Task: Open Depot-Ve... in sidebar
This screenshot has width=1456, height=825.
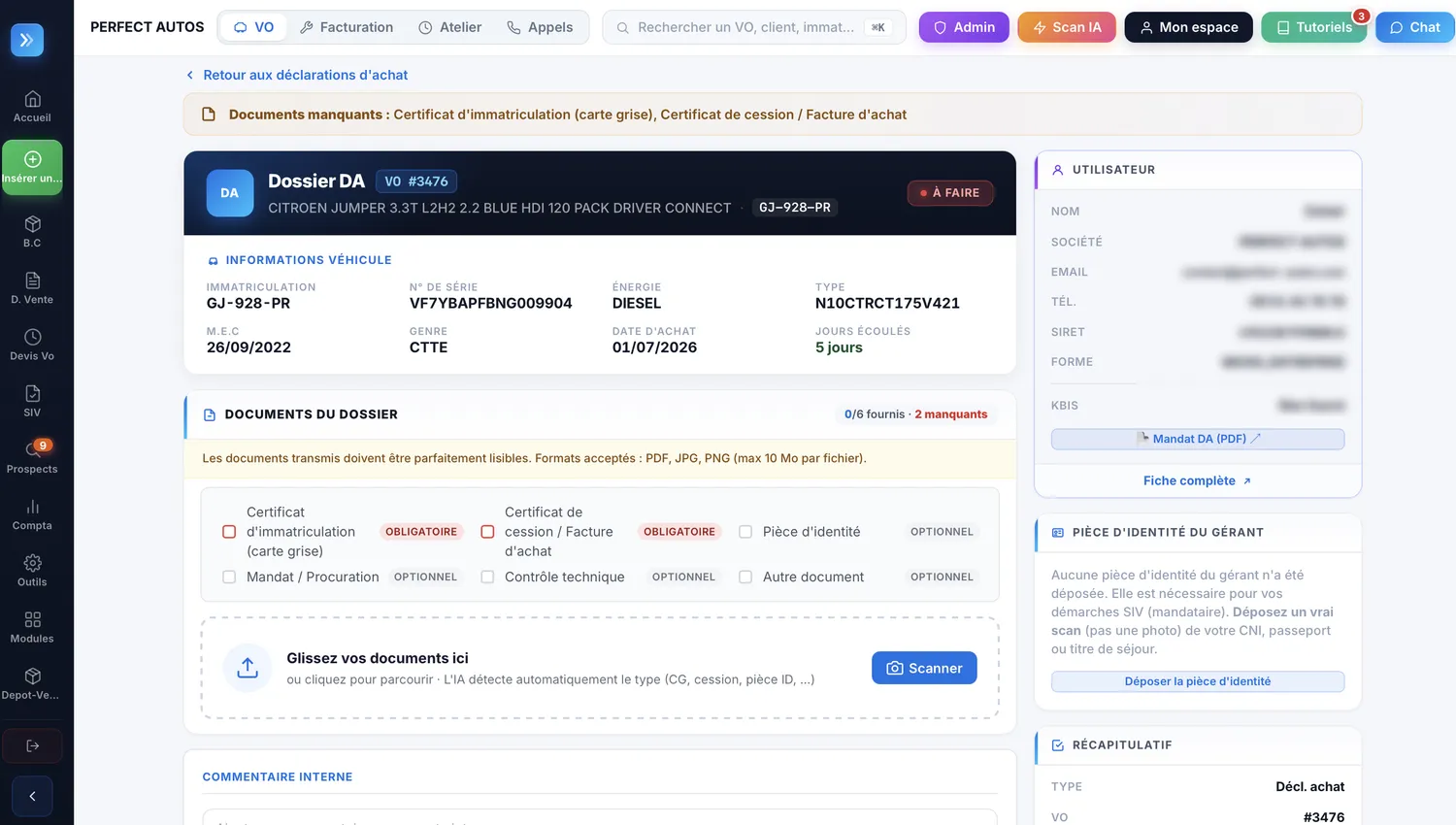Action: 32,683
